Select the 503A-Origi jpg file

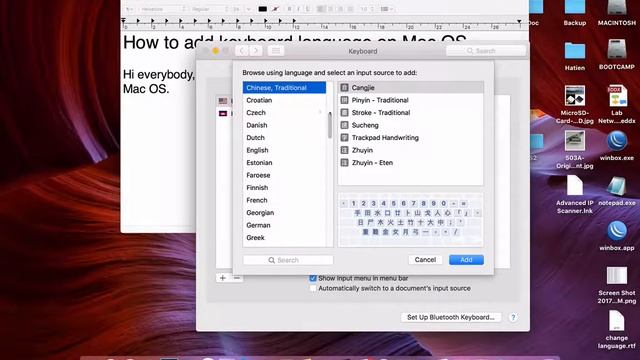(x=575, y=150)
